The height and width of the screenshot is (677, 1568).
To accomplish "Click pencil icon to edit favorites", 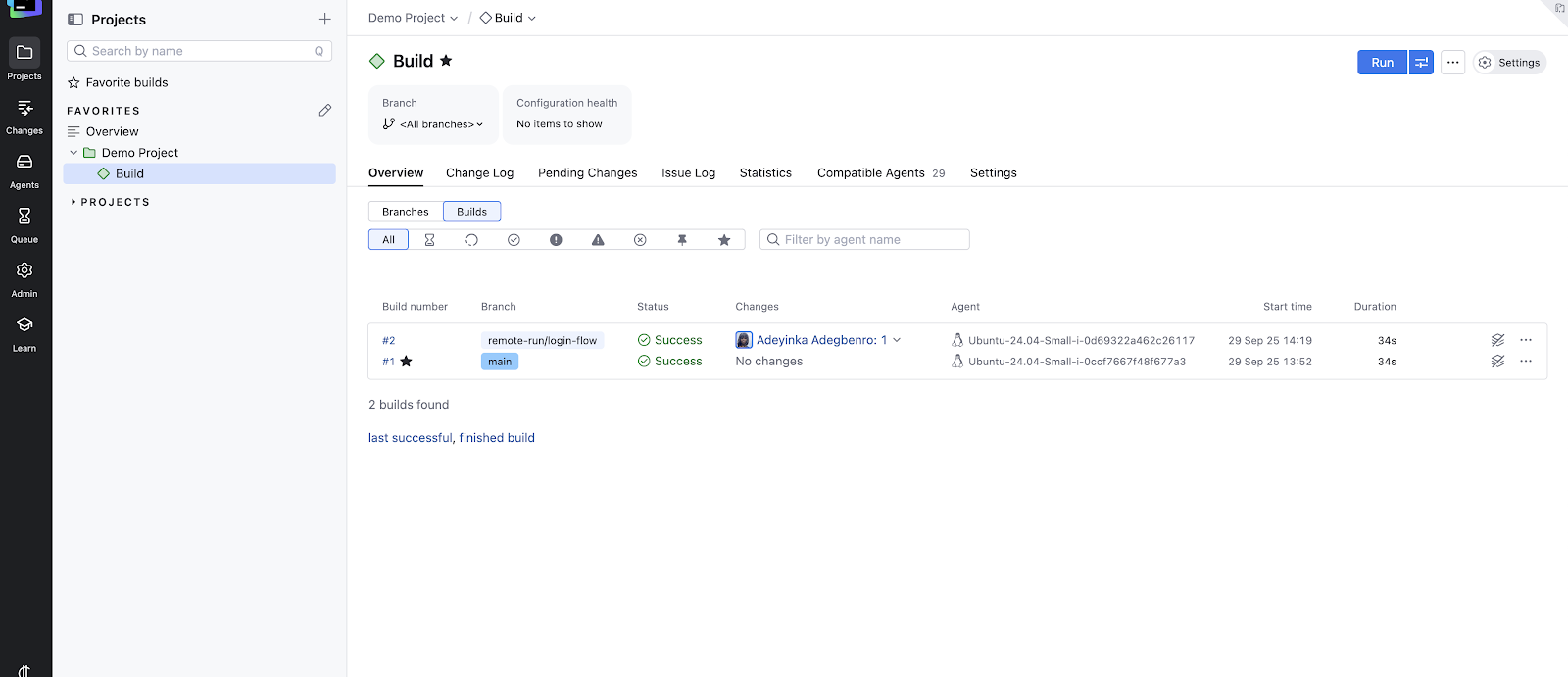I will pyautogui.click(x=325, y=111).
